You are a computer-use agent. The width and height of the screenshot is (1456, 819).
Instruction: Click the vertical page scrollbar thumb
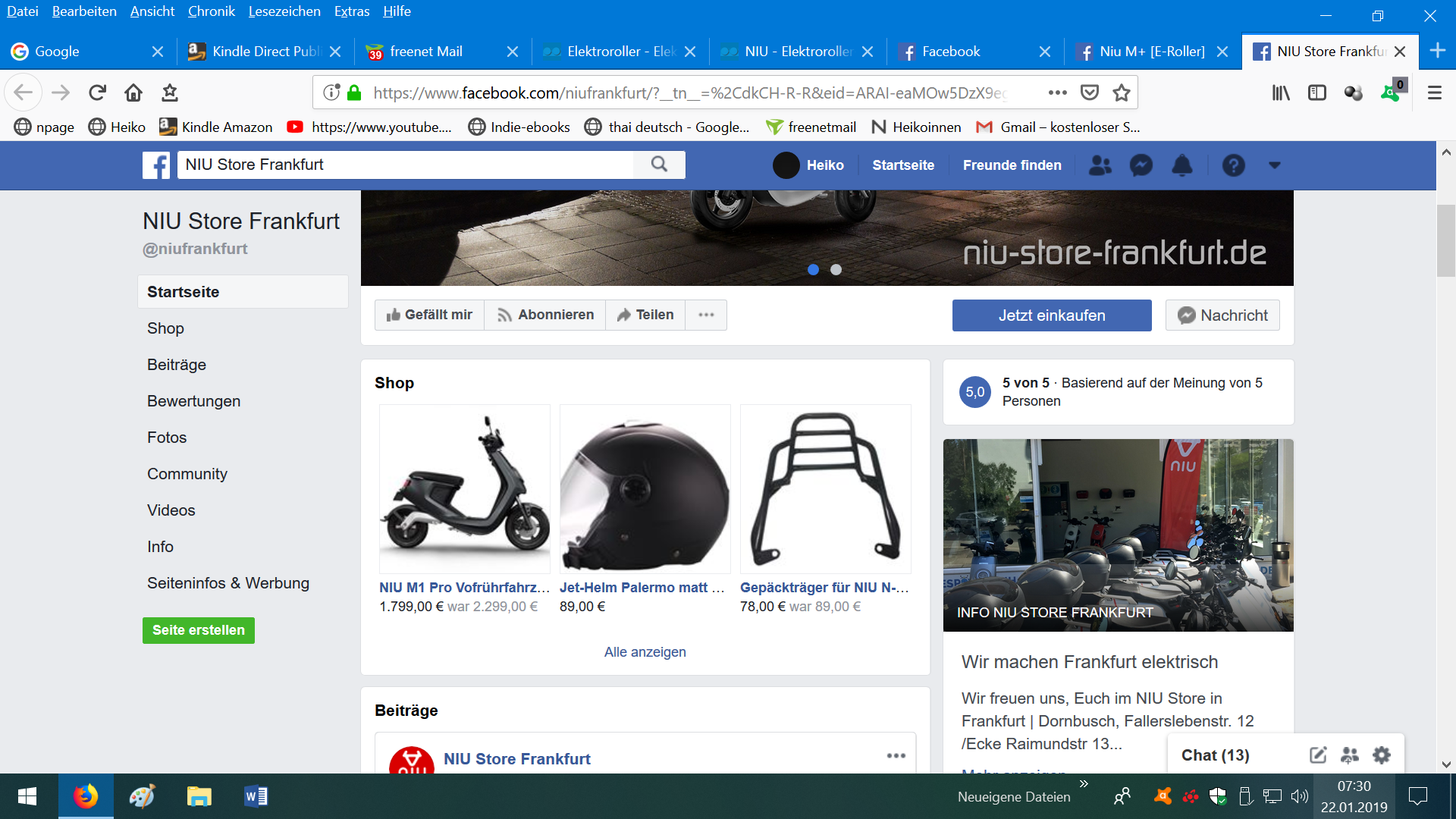coord(1445,241)
